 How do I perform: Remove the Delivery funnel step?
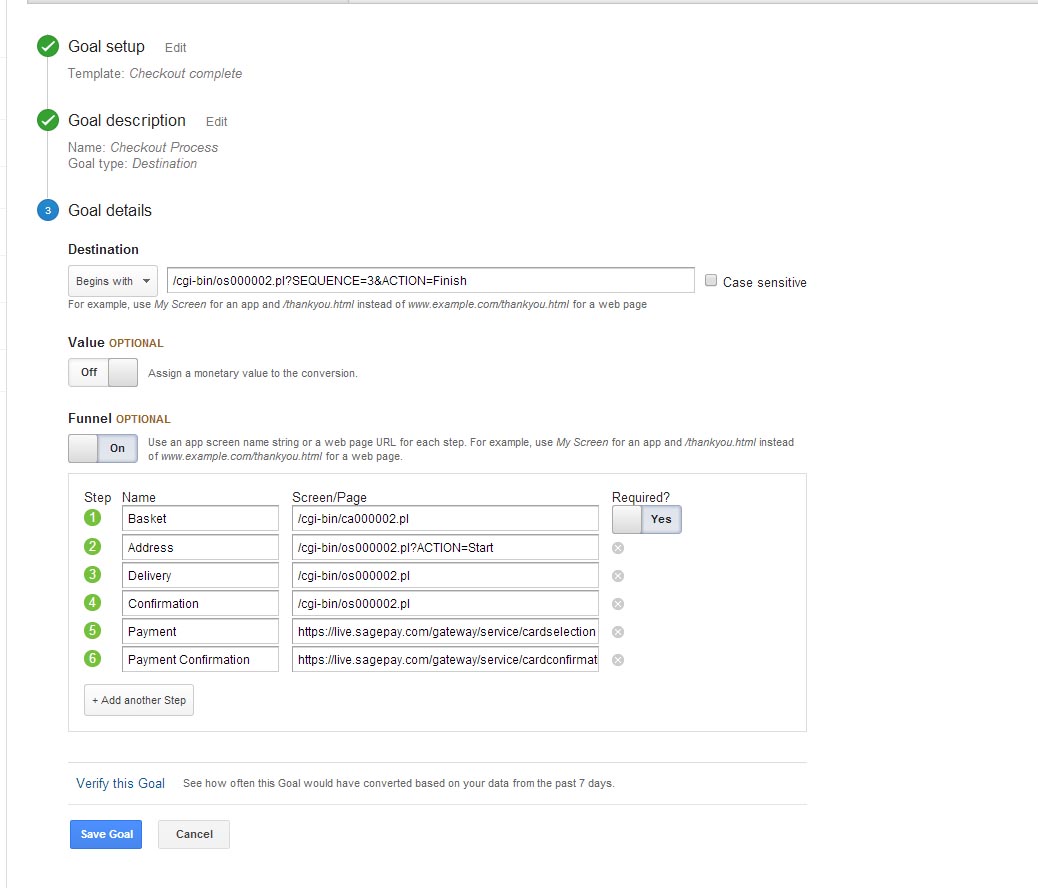tap(618, 576)
